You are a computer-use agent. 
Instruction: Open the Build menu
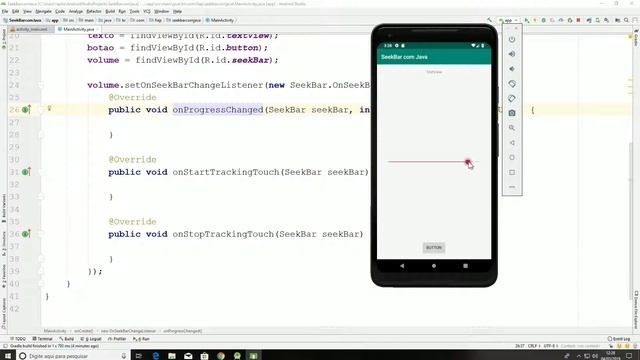(x=110, y=11)
